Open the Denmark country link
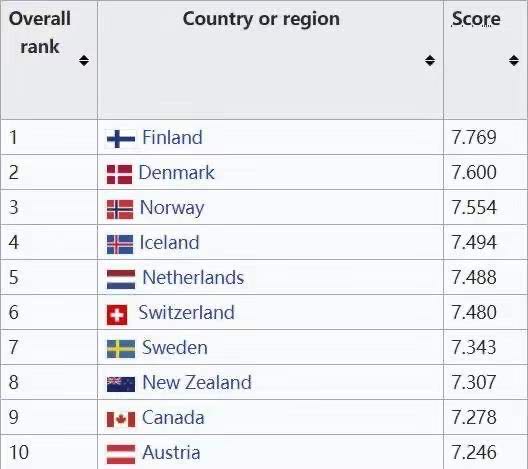Viewport: 528px width, 469px height. click(x=176, y=172)
